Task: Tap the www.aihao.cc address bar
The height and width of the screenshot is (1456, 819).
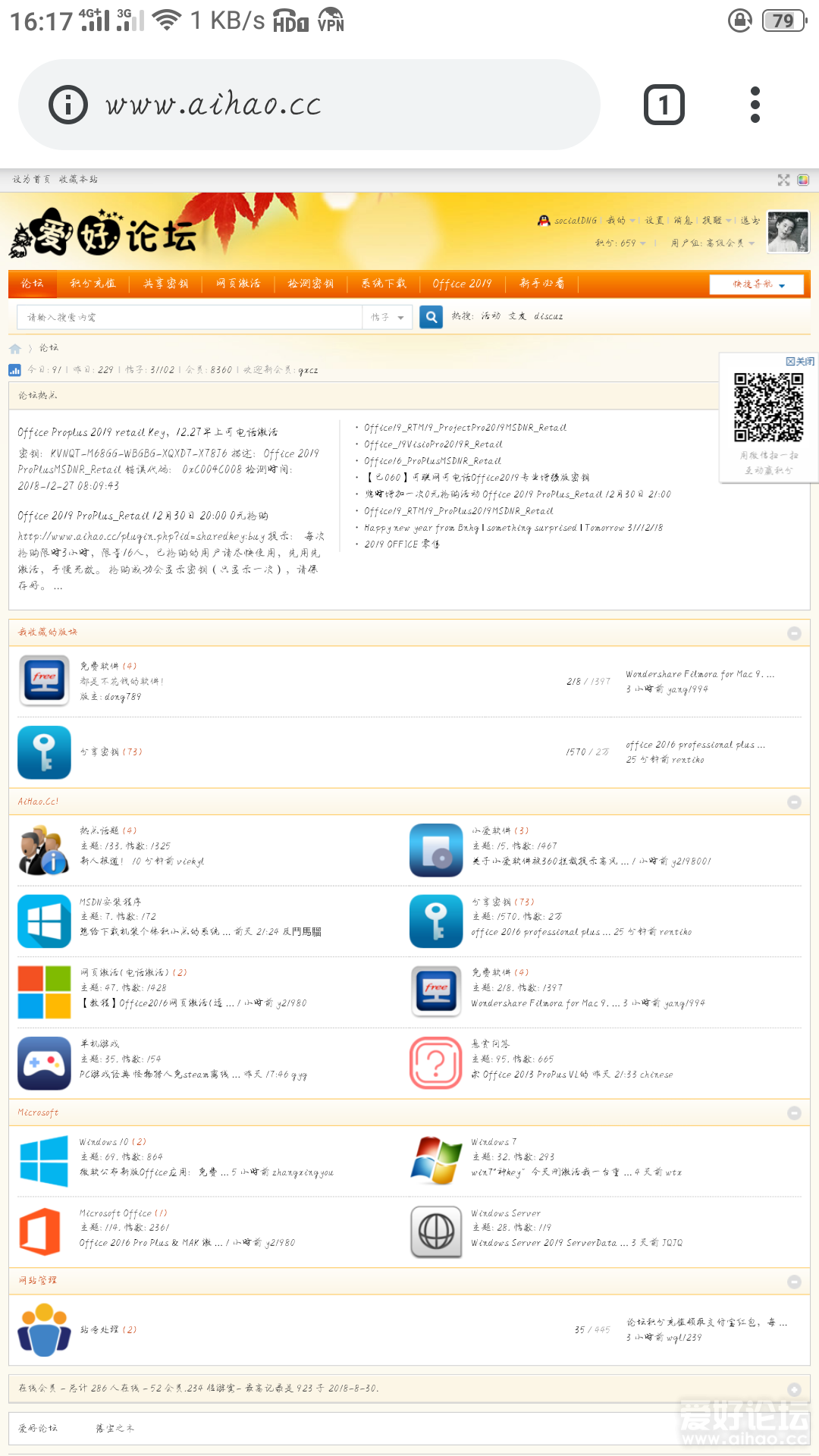Action: [309, 105]
